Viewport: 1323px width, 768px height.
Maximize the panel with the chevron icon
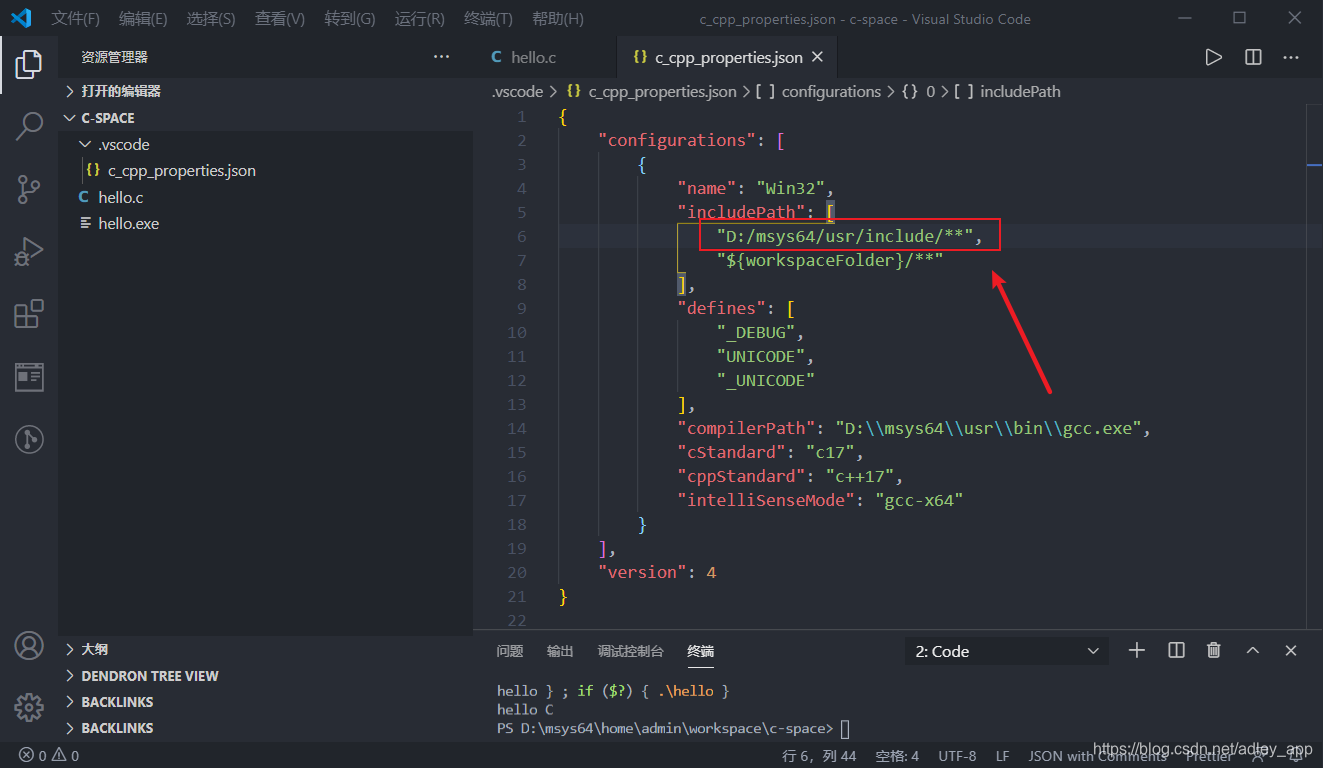(x=1252, y=650)
